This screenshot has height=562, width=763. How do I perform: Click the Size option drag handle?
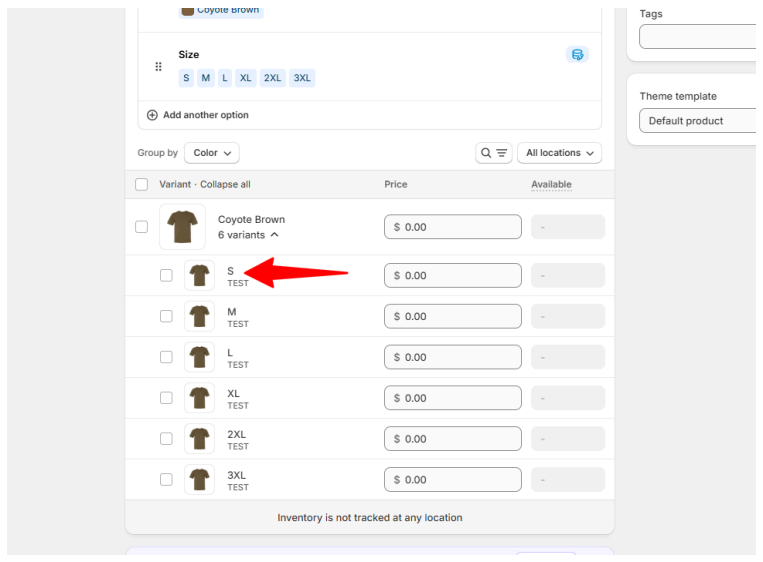(x=158, y=67)
